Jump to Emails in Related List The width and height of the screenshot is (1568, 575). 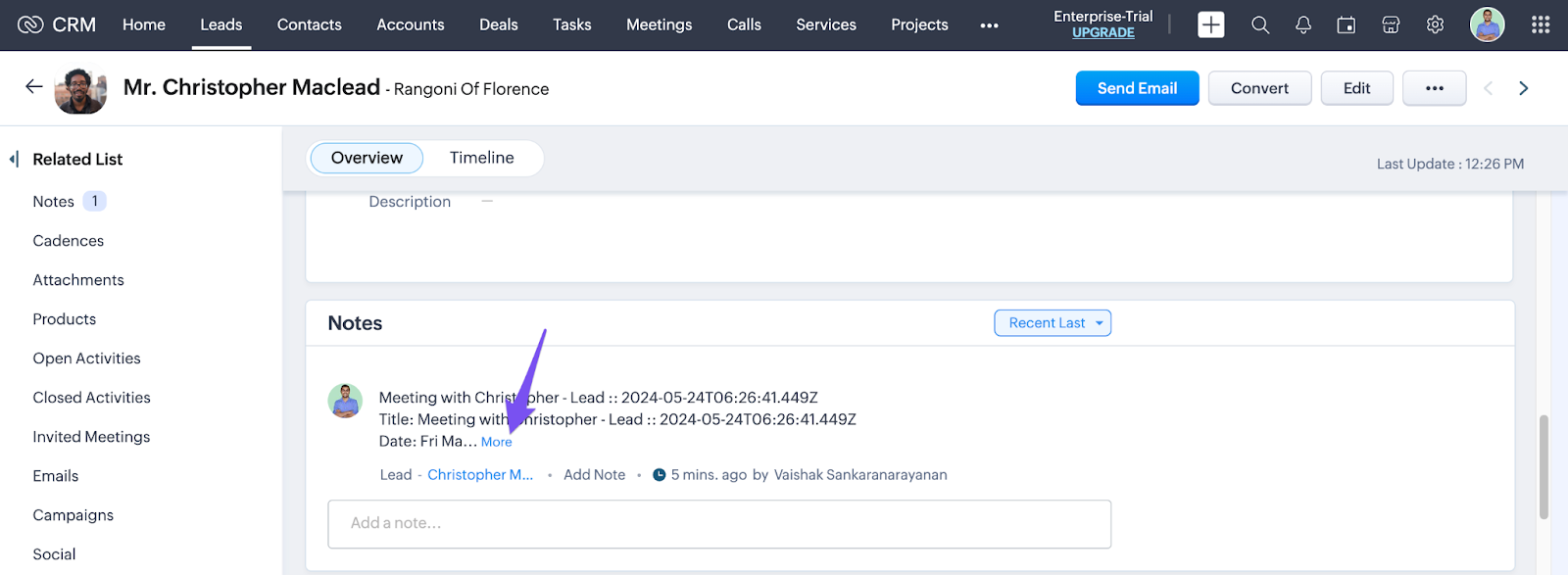pos(56,476)
